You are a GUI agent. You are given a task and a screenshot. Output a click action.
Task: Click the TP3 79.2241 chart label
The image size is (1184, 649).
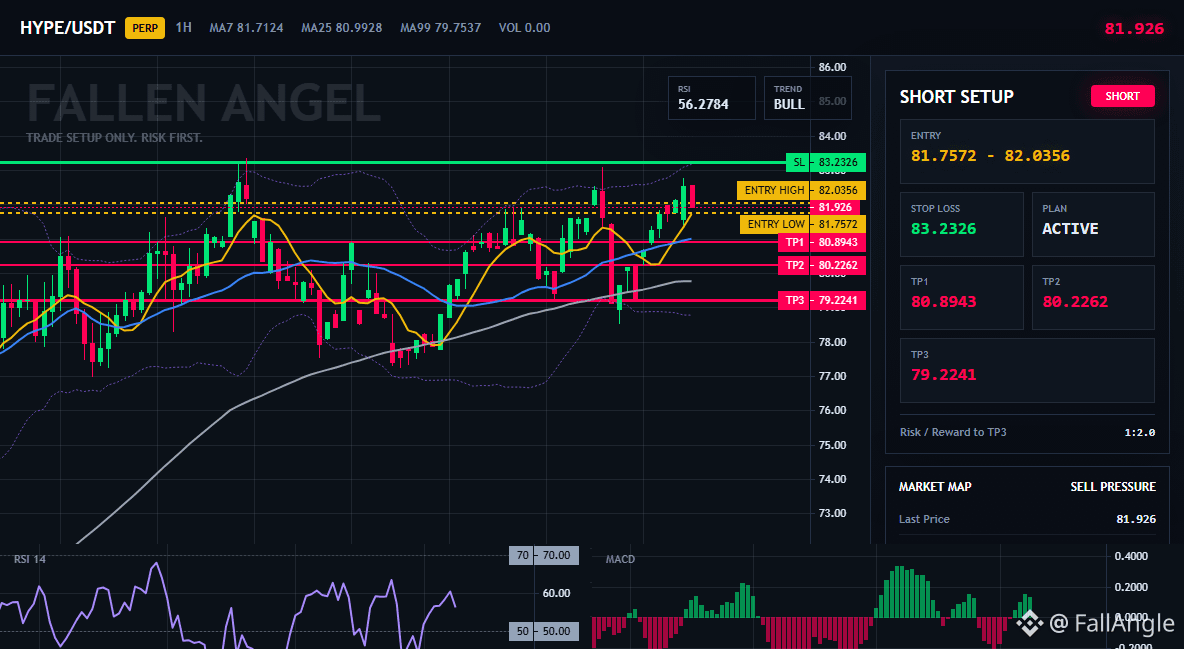(822, 301)
